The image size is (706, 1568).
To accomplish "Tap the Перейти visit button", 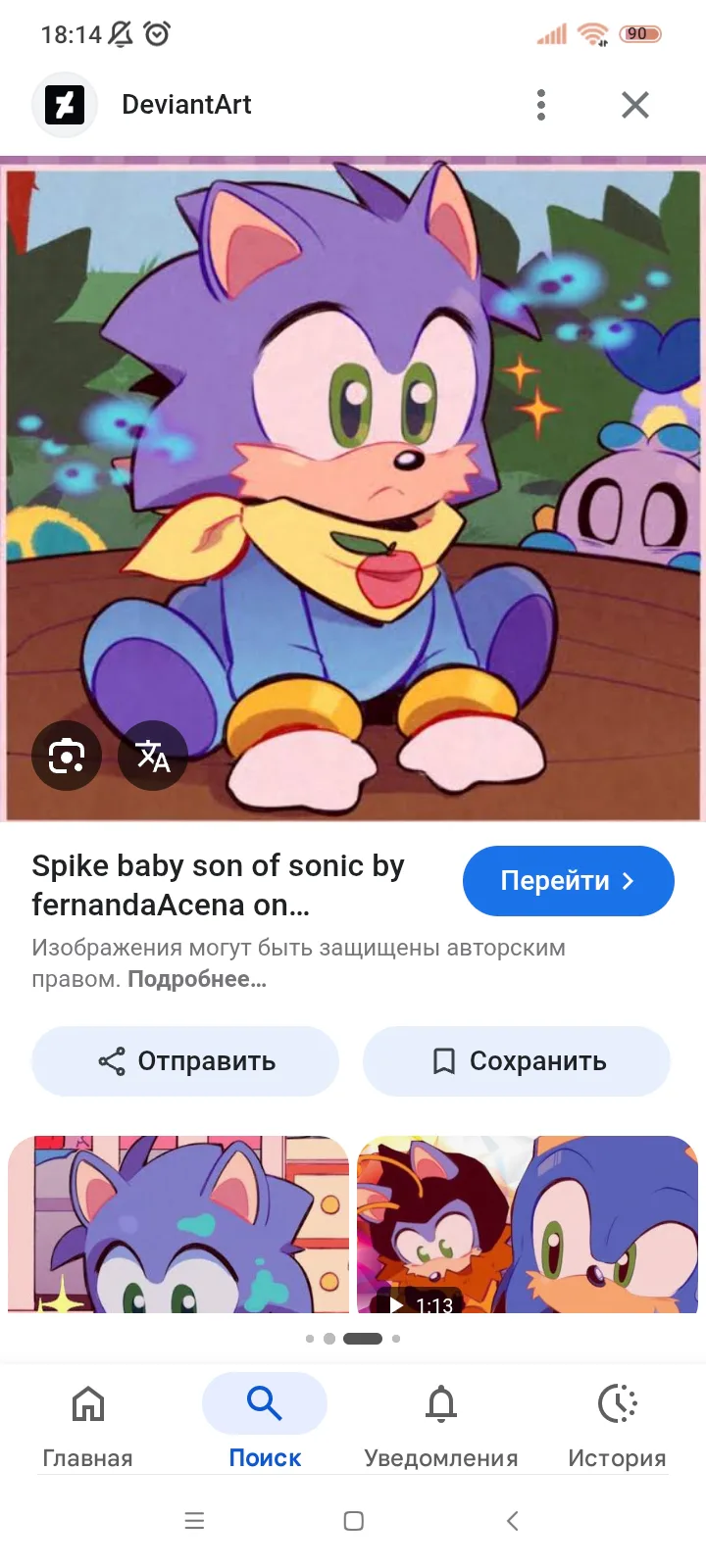I will click(x=569, y=881).
